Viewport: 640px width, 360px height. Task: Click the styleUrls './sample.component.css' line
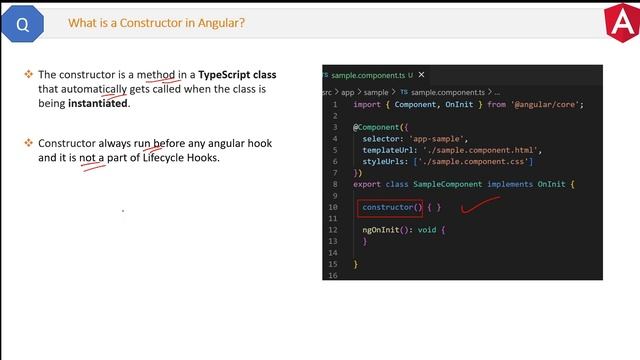(448, 162)
